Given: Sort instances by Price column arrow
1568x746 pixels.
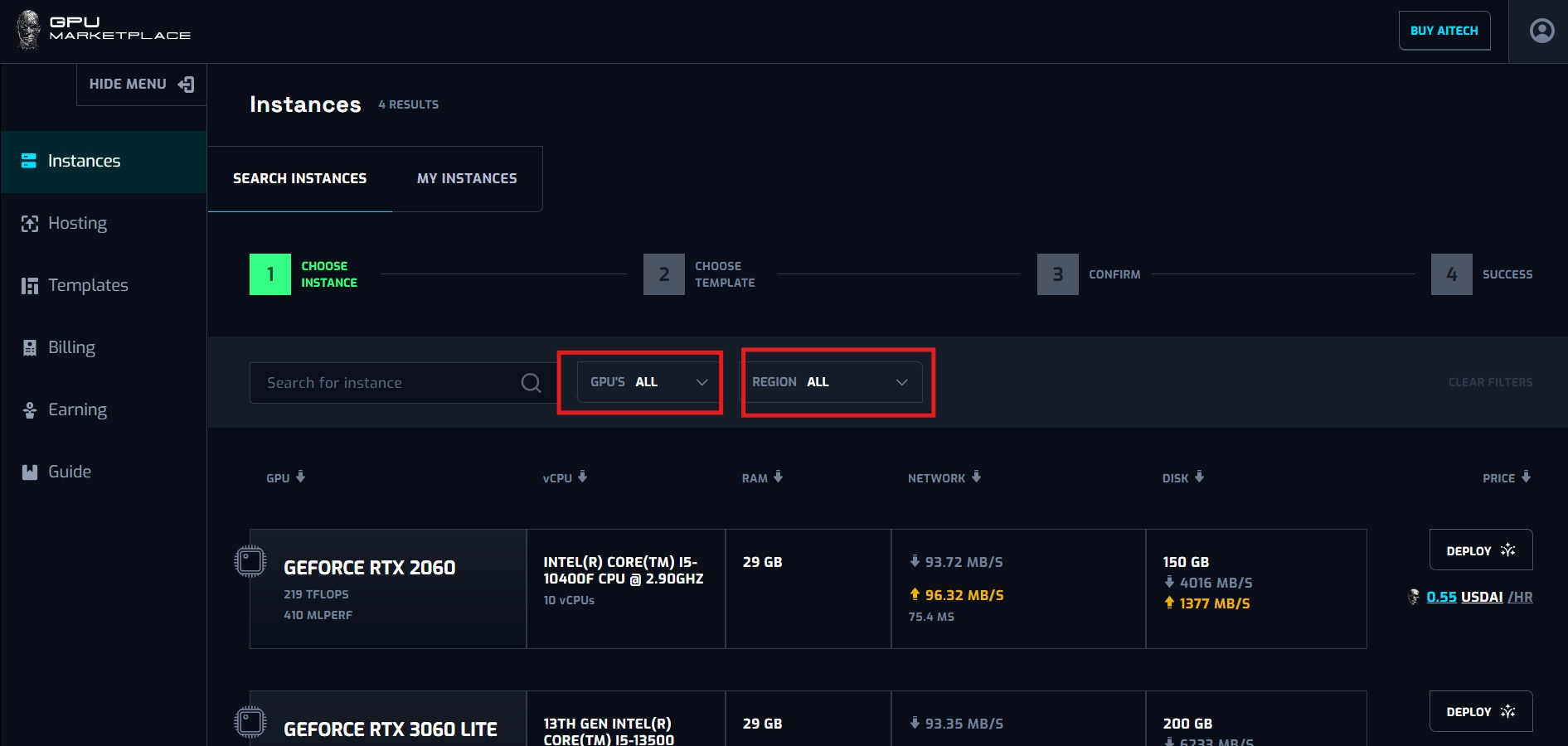Looking at the screenshot, I should (1526, 477).
